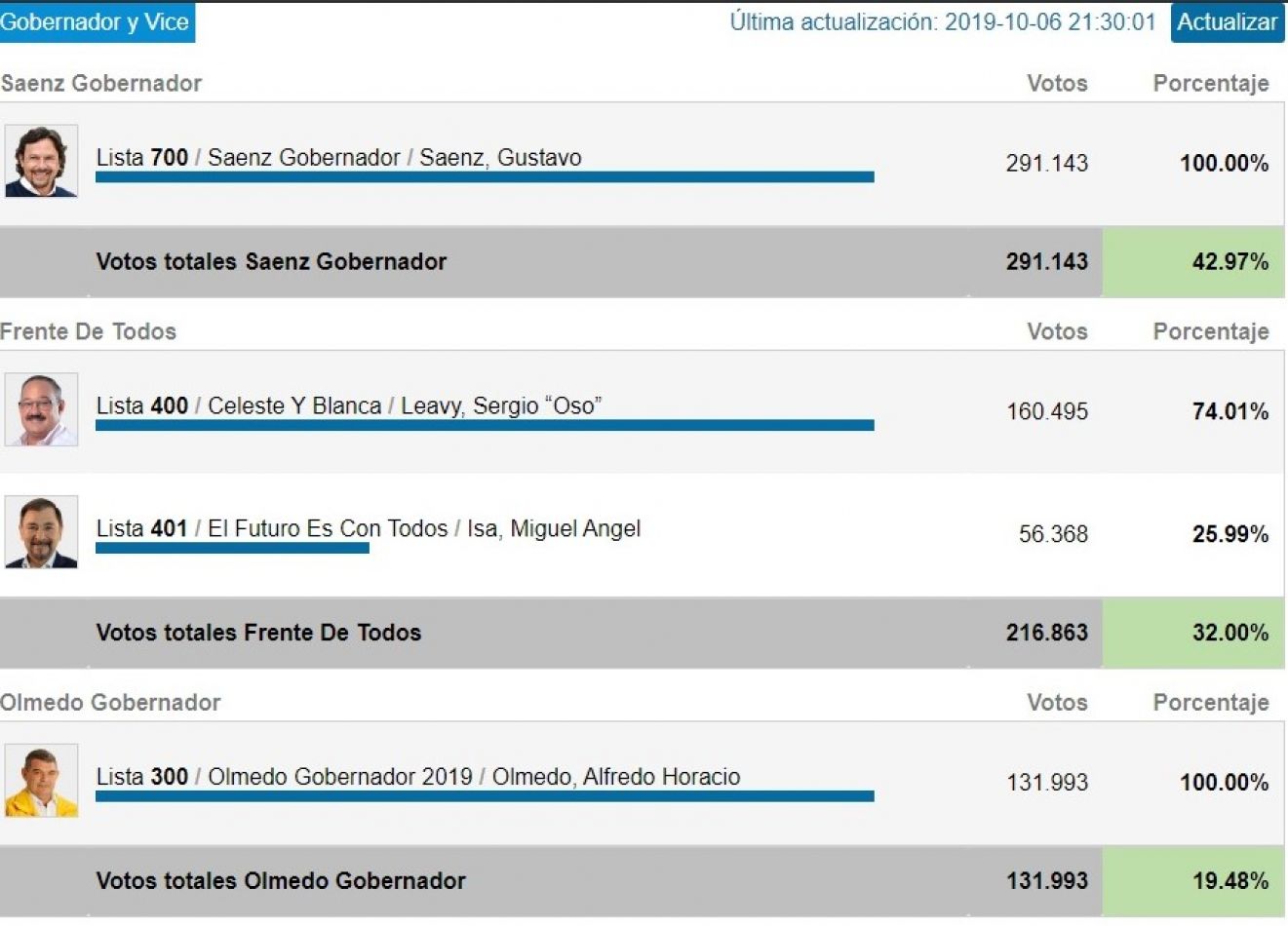Click the Última actualización timestamp
This screenshot has height=926, width=1288.
943,22
